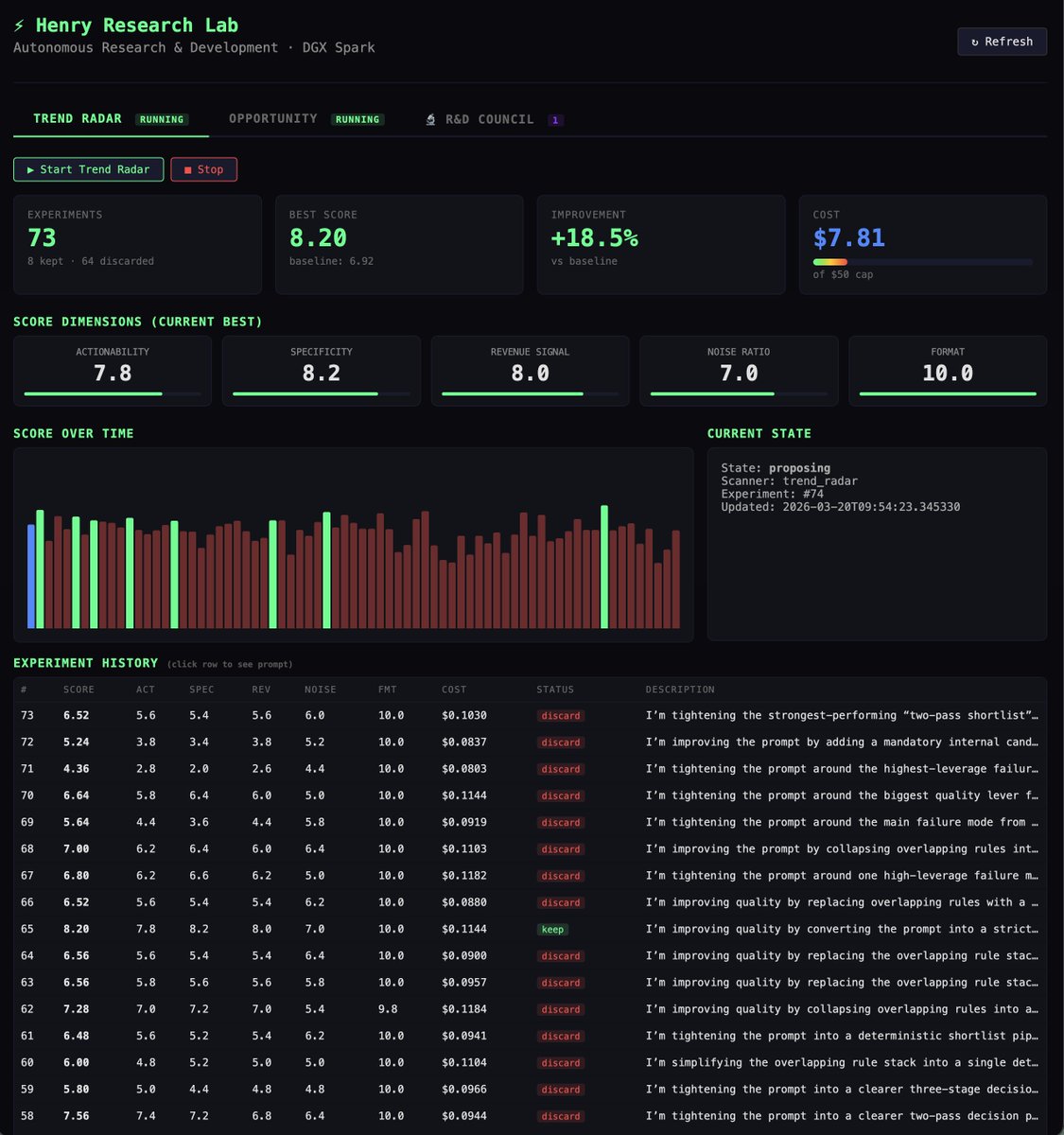Click the $7.81 cost value

pos(849,237)
